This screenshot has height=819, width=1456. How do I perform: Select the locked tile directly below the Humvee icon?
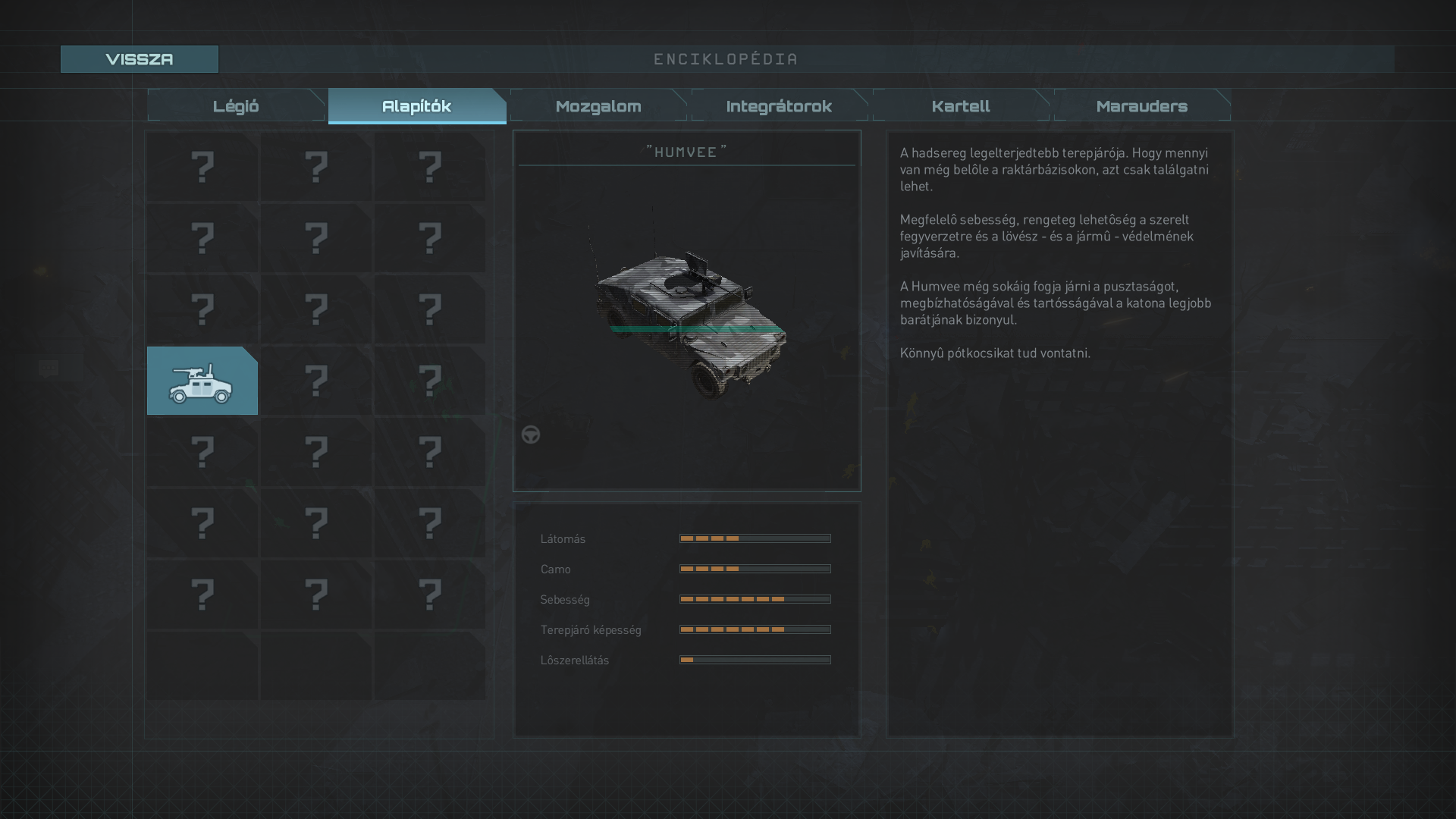202,452
